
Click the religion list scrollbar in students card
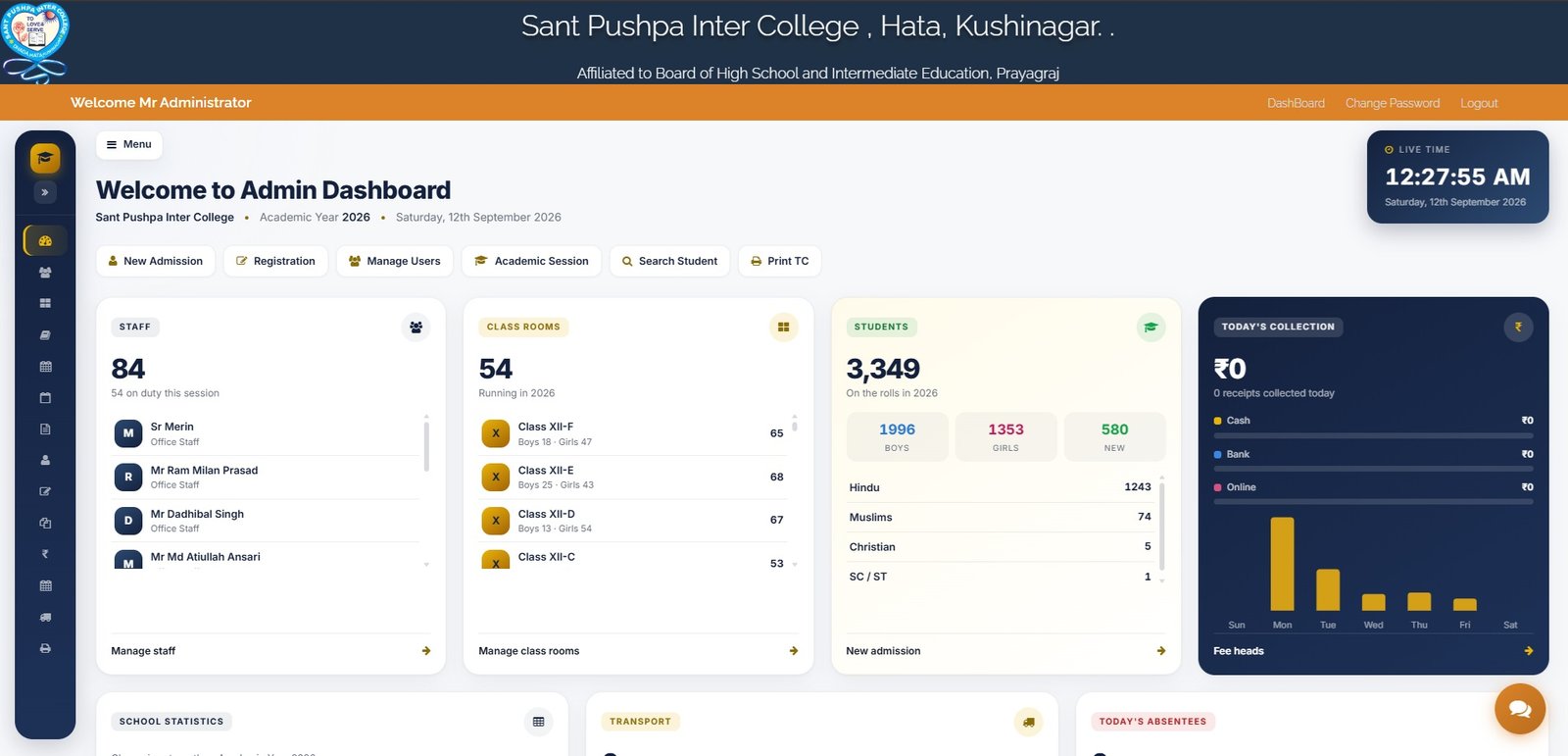tap(1162, 525)
